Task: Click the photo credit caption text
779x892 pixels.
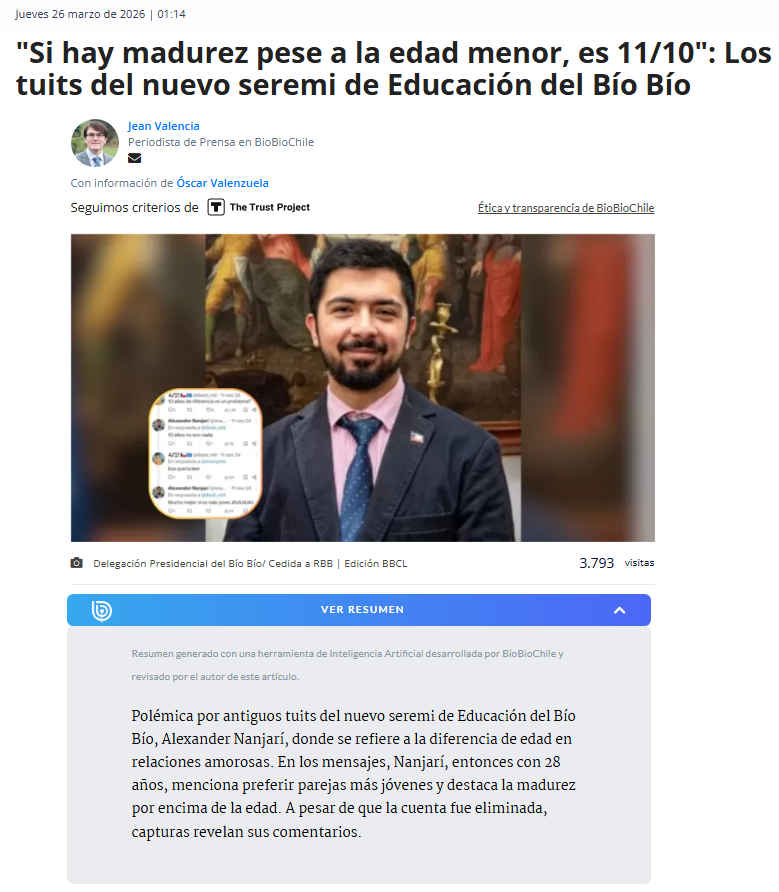Action: 250,563
